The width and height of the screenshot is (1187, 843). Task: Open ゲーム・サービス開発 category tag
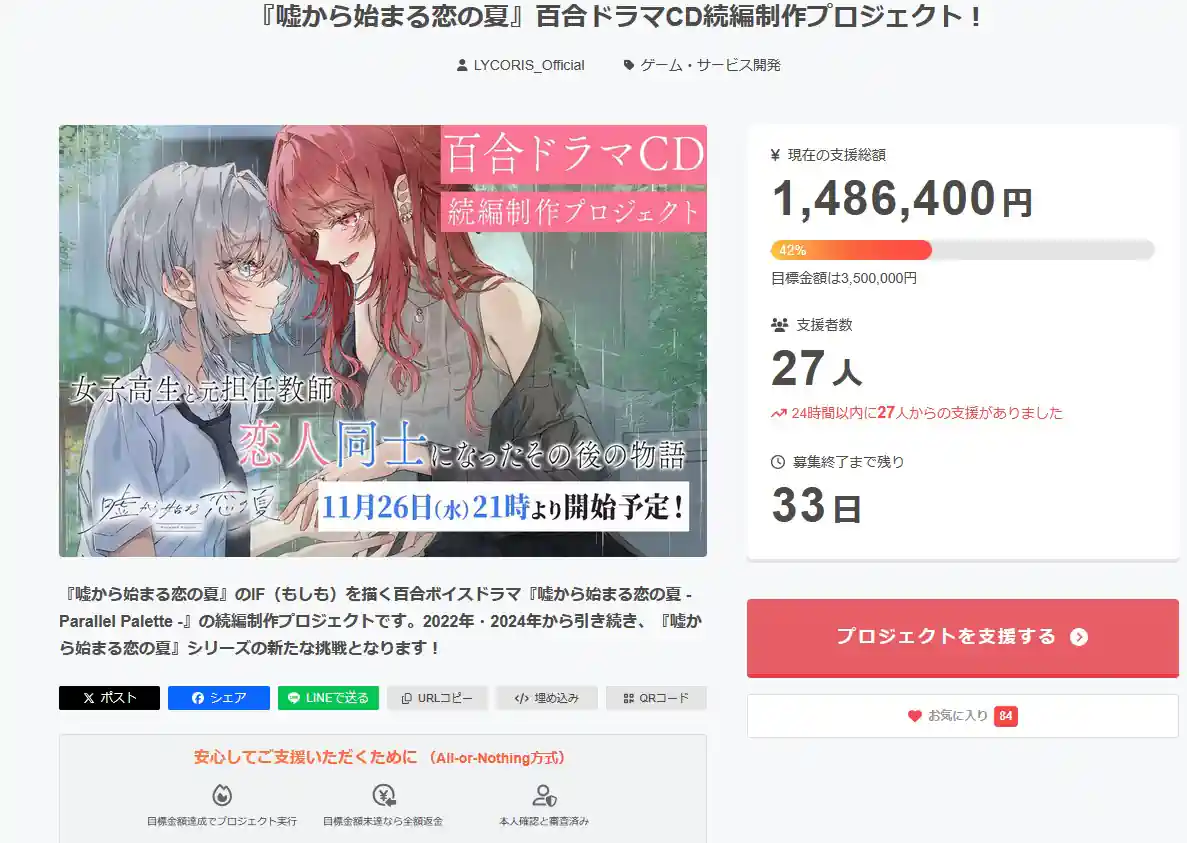(x=710, y=65)
